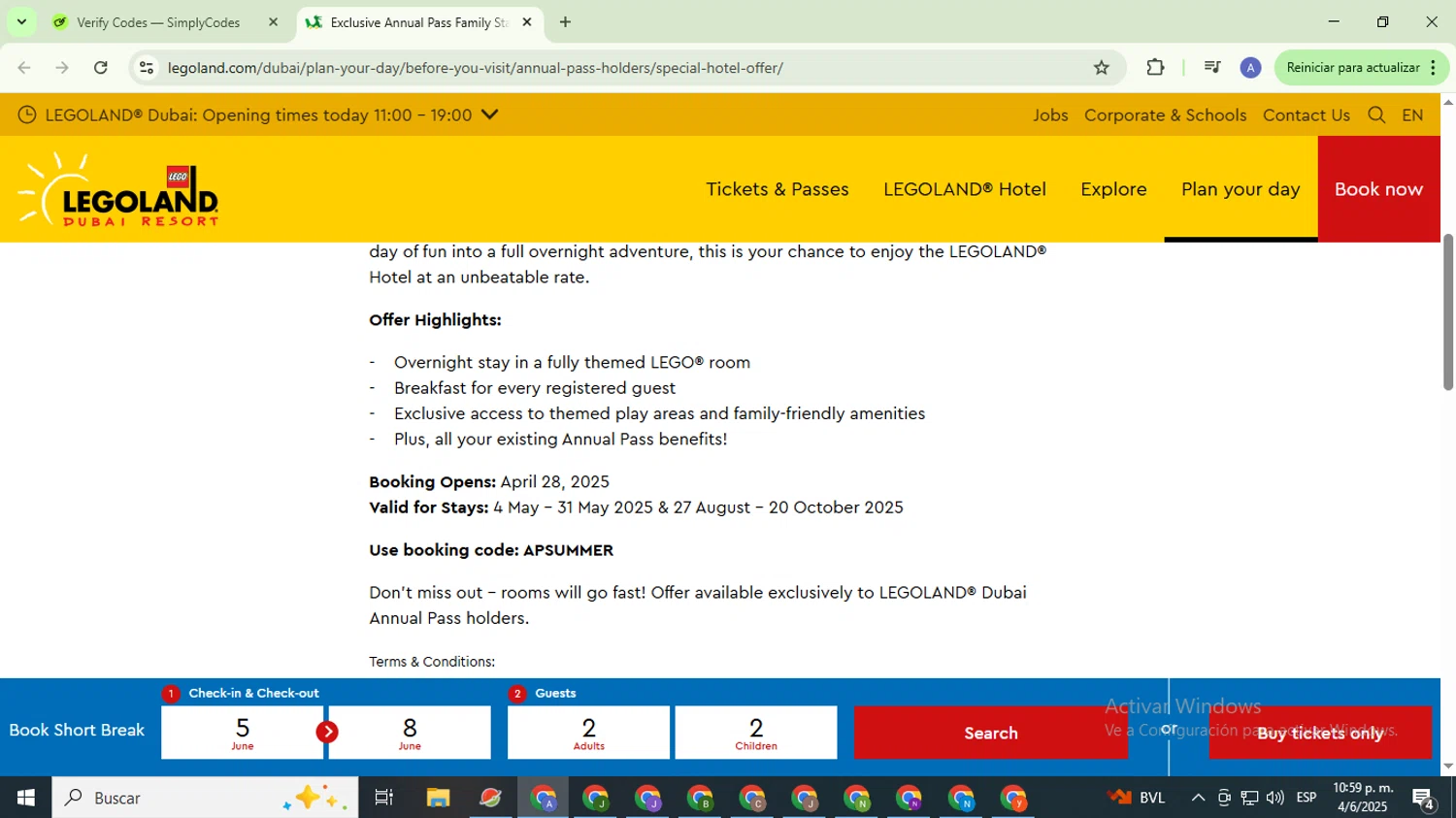Screen dimensions: 1456x818
Task: Open Corporate & Schools link
Action: (1165, 115)
